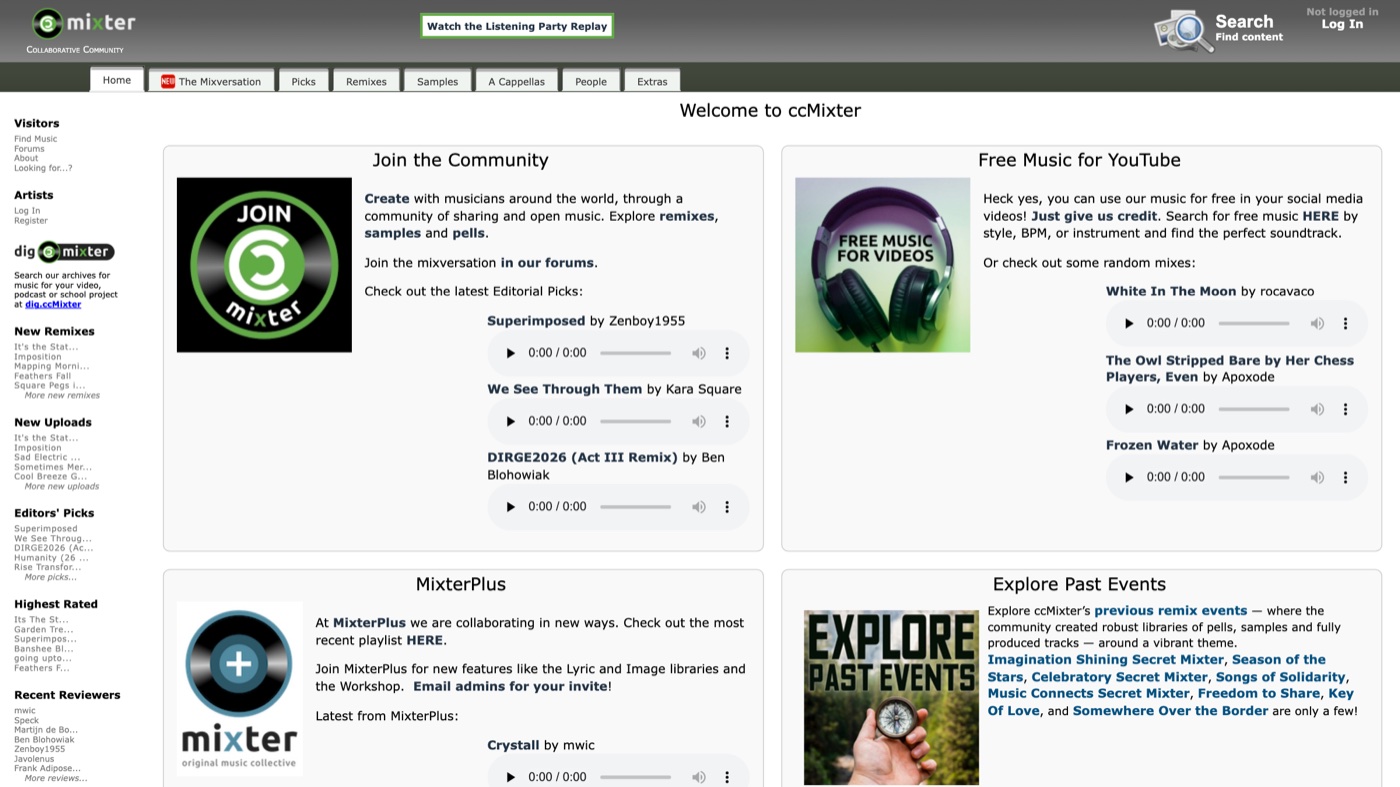Open the Samples tab
Screen dimensions: 1400x787
(437, 81)
